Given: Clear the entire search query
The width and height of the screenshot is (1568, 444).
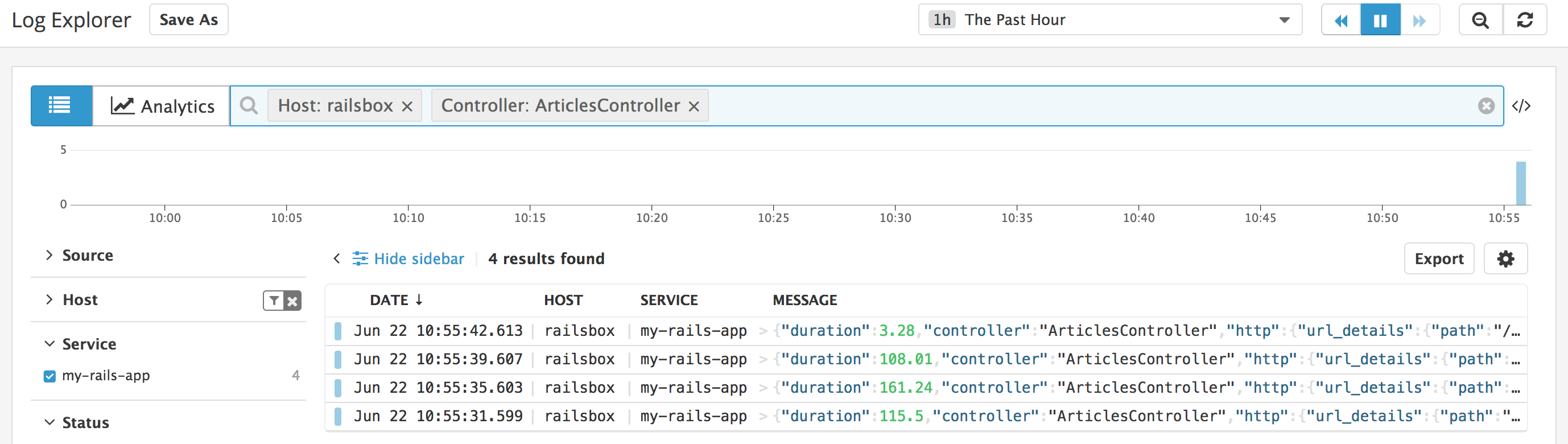Looking at the screenshot, I should (1486, 106).
